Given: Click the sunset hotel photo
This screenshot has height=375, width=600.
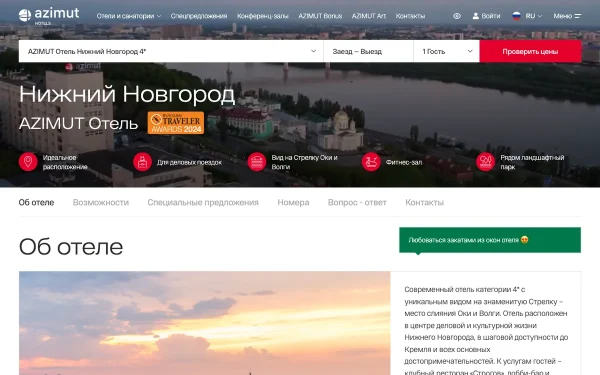Looking at the screenshot, I should (x=205, y=323).
